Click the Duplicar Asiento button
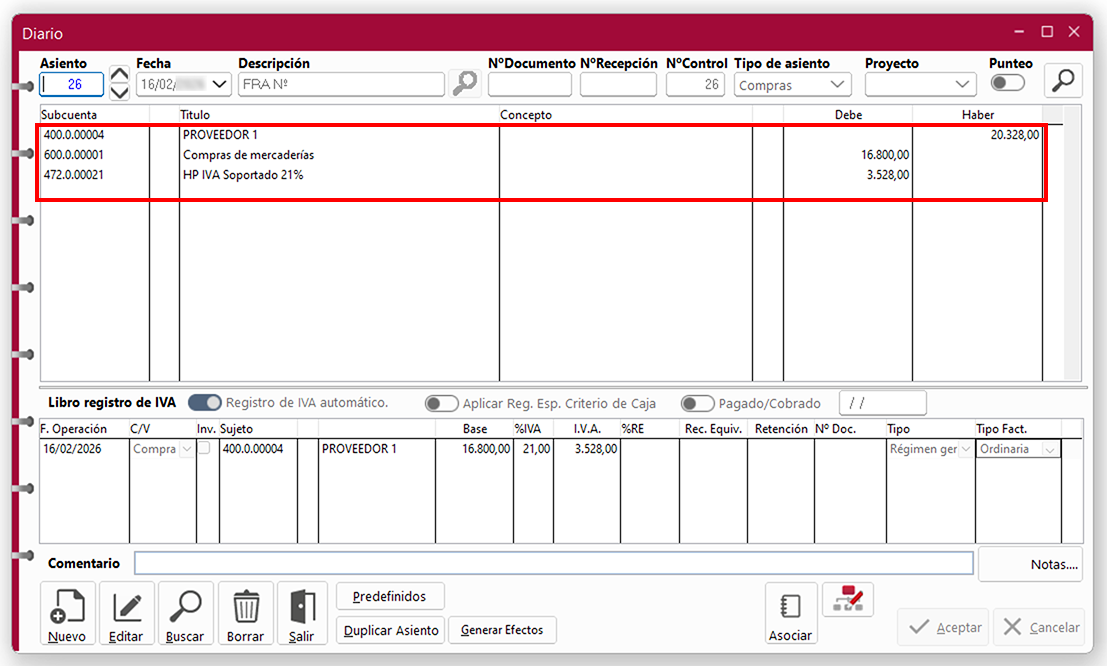 point(391,630)
